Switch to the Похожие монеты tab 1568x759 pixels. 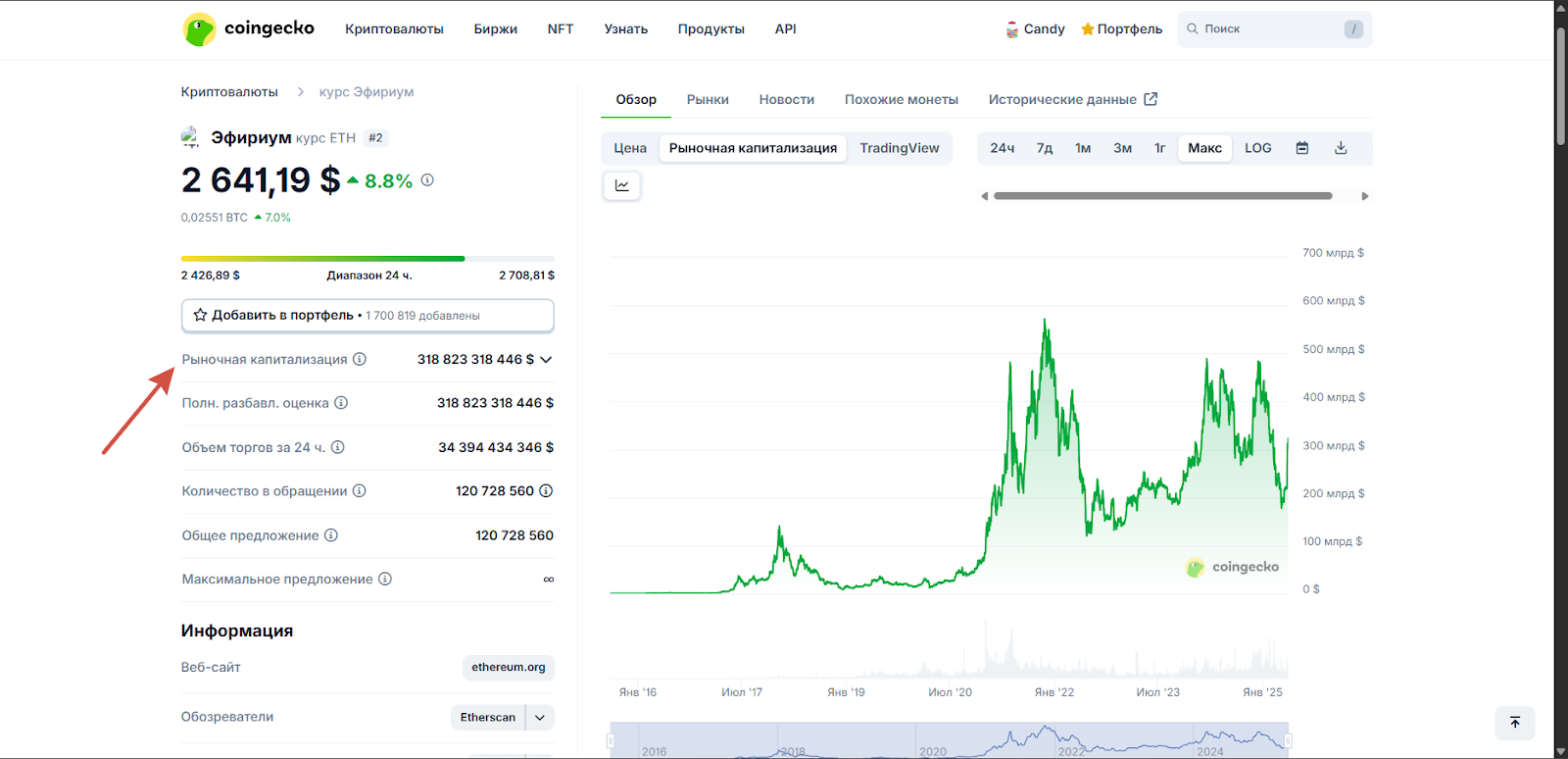[x=902, y=99]
